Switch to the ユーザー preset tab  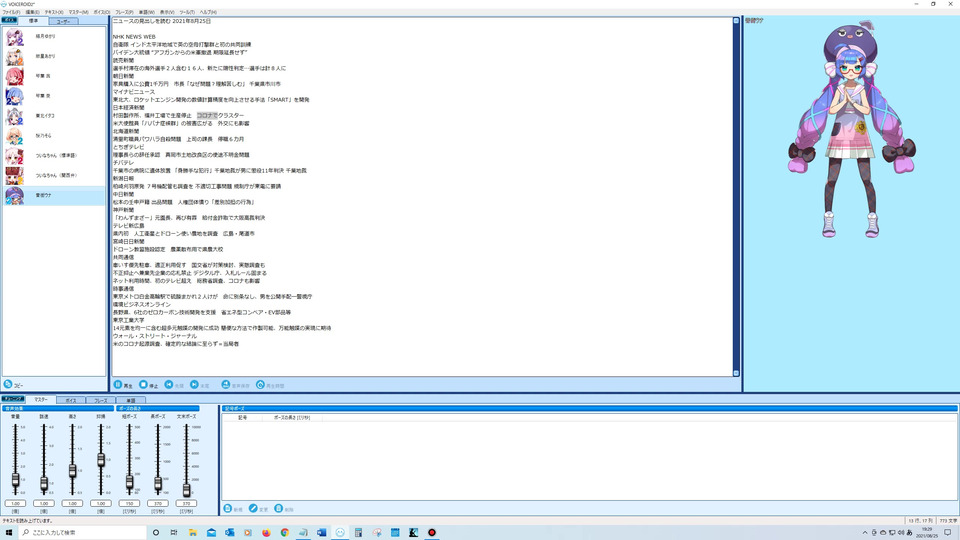coord(63,21)
